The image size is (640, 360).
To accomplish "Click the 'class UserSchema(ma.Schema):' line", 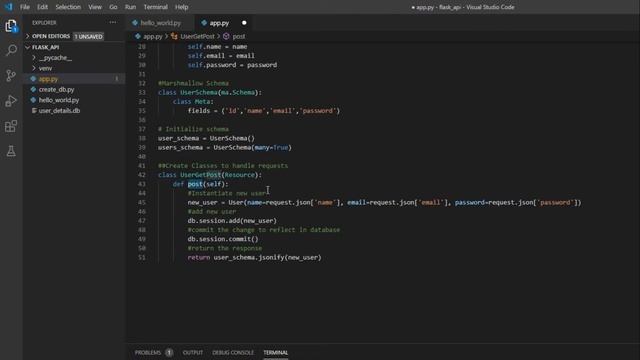I will (210, 93).
